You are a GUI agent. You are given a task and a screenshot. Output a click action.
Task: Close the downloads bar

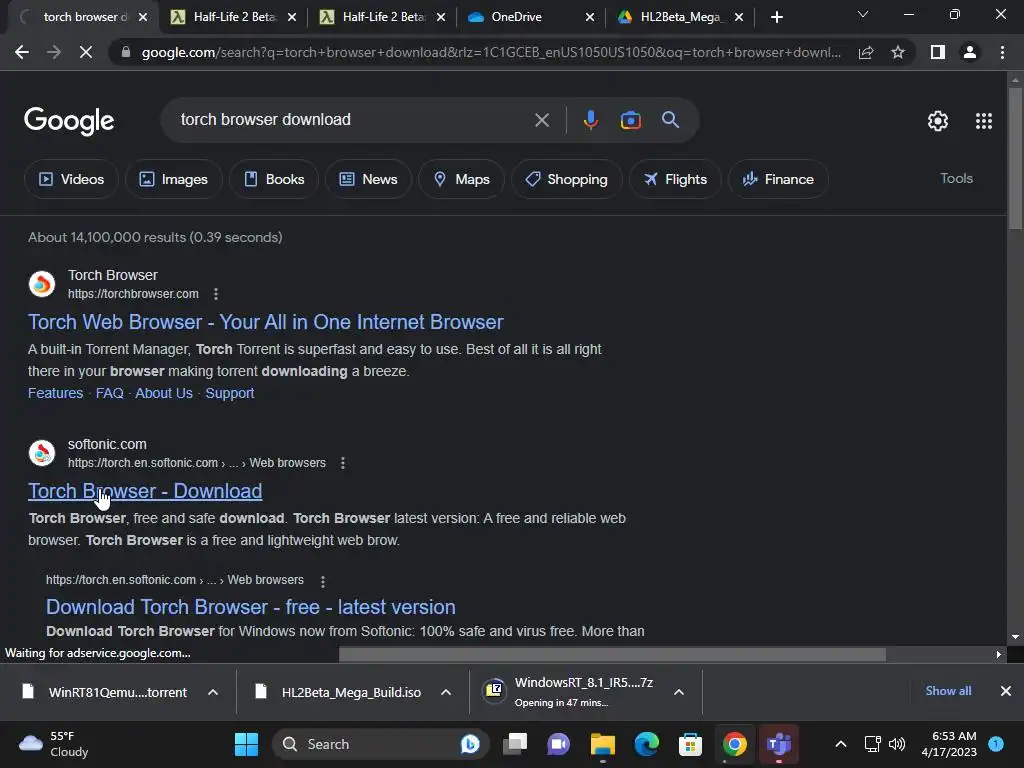(x=1006, y=691)
